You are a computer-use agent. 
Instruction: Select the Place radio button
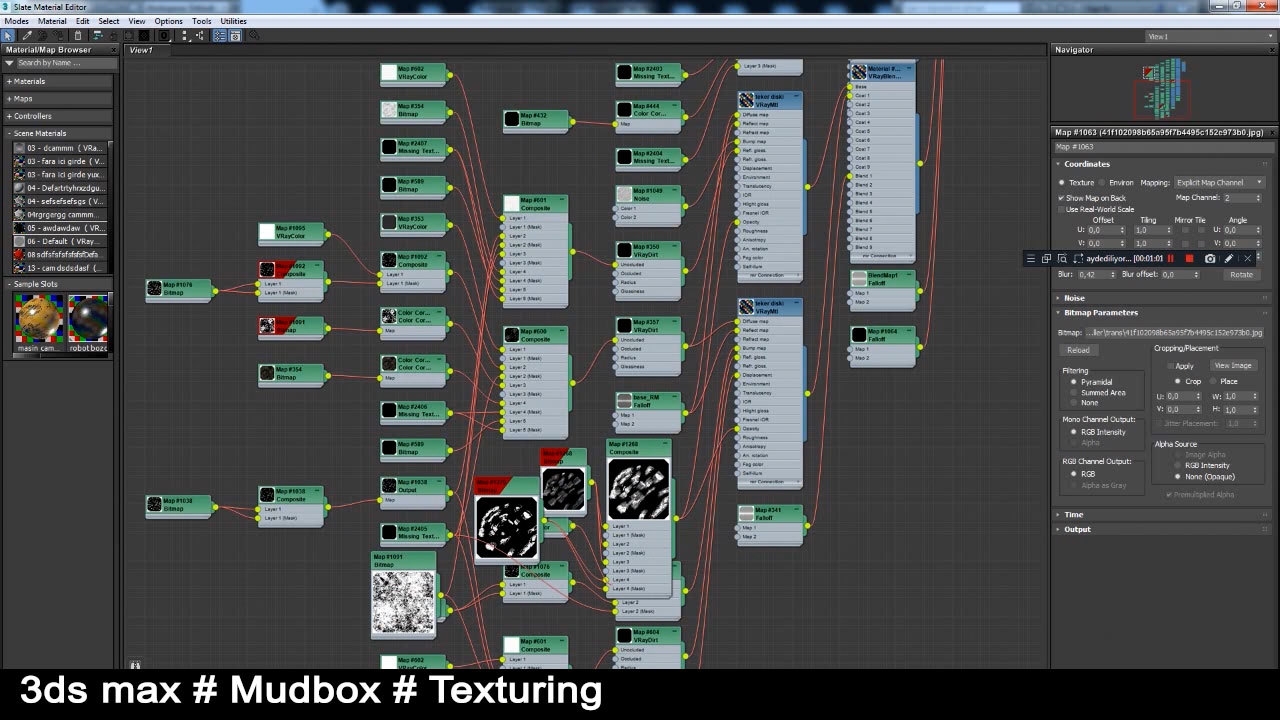point(1213,381)
